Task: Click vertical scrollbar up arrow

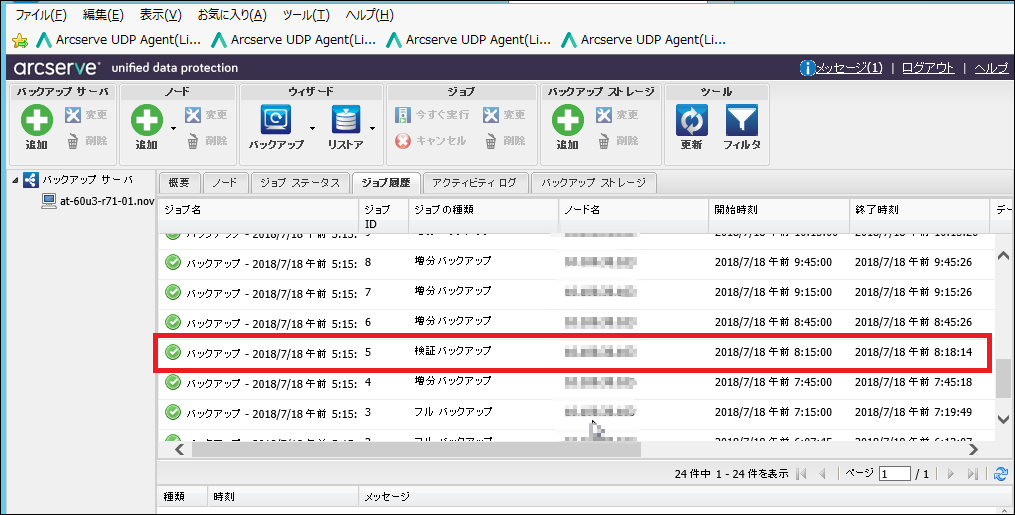Action: tap(1003, 256)
